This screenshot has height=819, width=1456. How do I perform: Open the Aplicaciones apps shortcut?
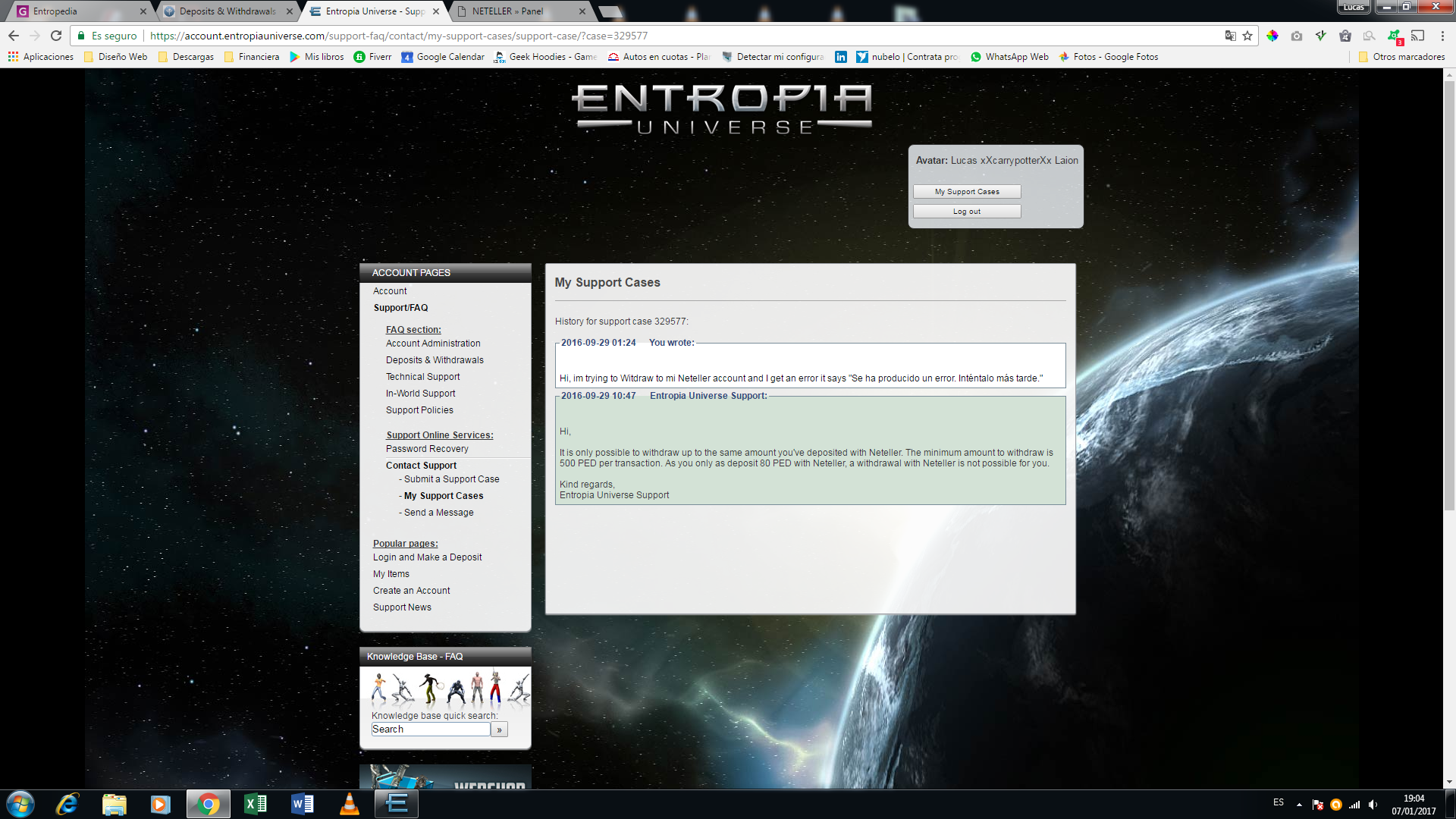click(x=41, y=57)
